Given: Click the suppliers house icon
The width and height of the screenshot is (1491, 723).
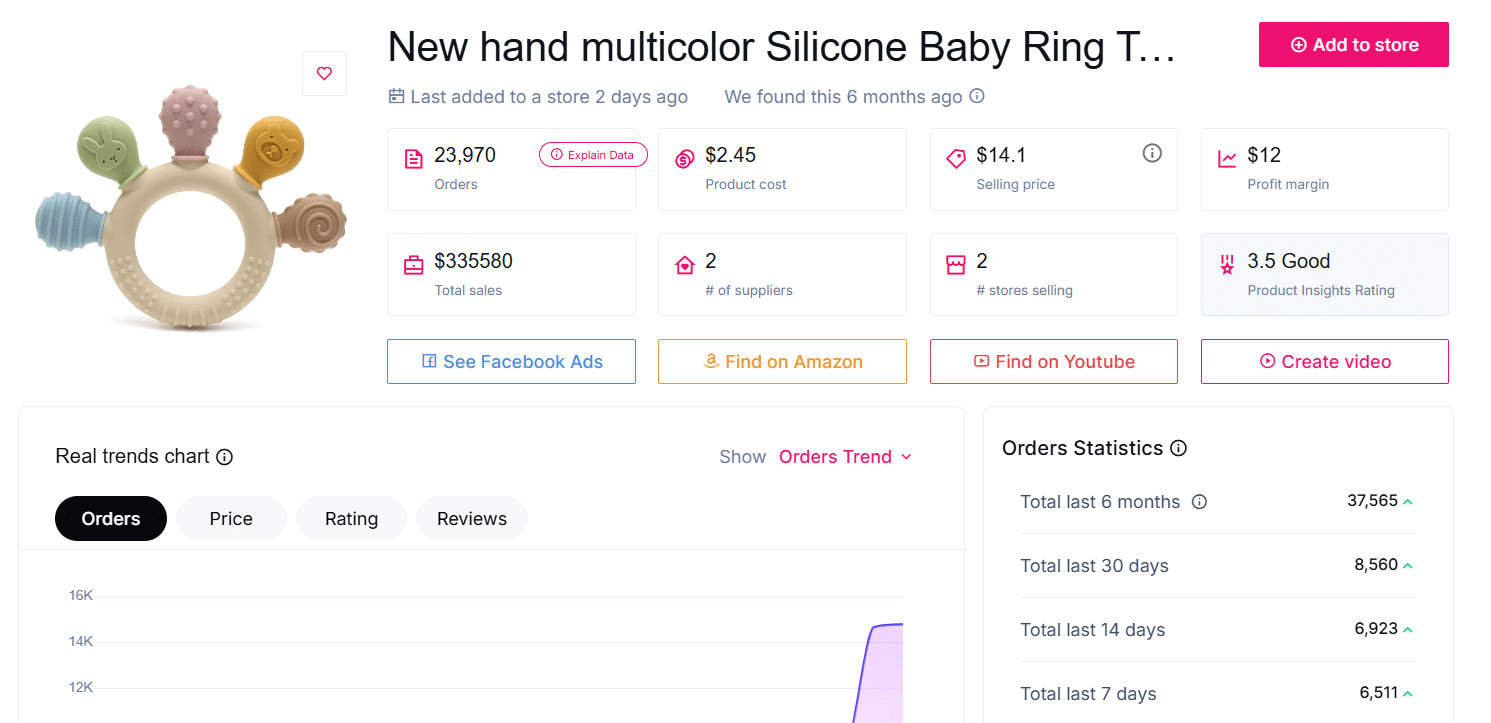Looking at the screenshot, I should (x=685, y=264).
